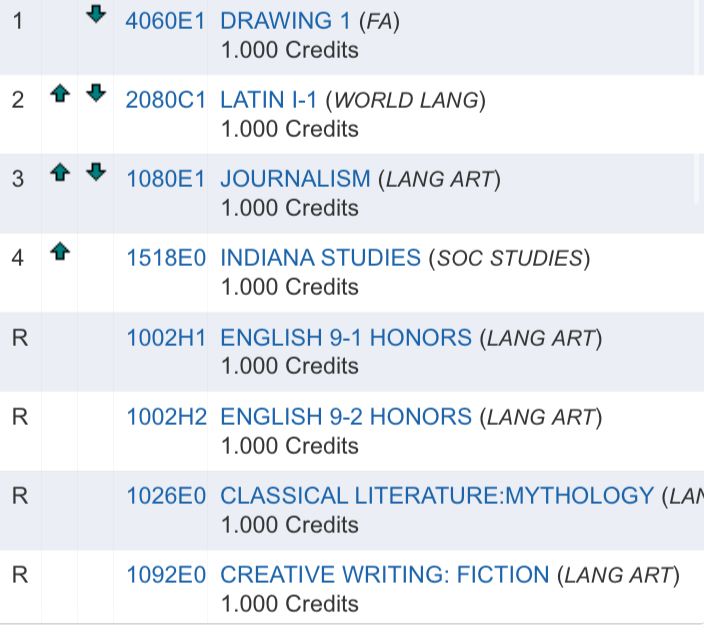The height and width of the screenshot is (634, 704).
Task: Open course code 1080E1
Action: pos(165,179)
